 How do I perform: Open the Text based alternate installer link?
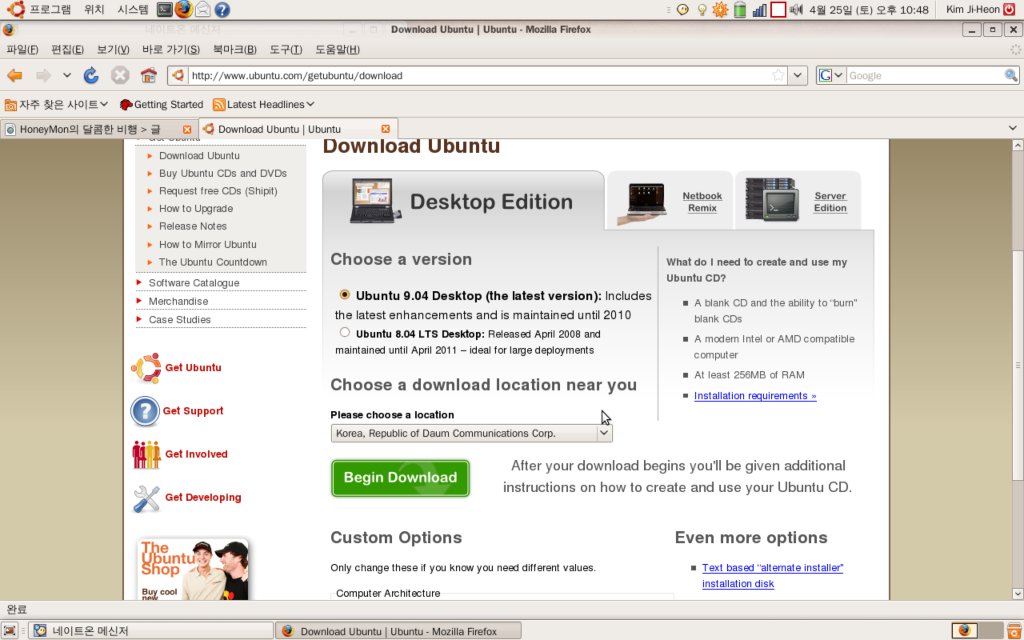coord(773,575)
